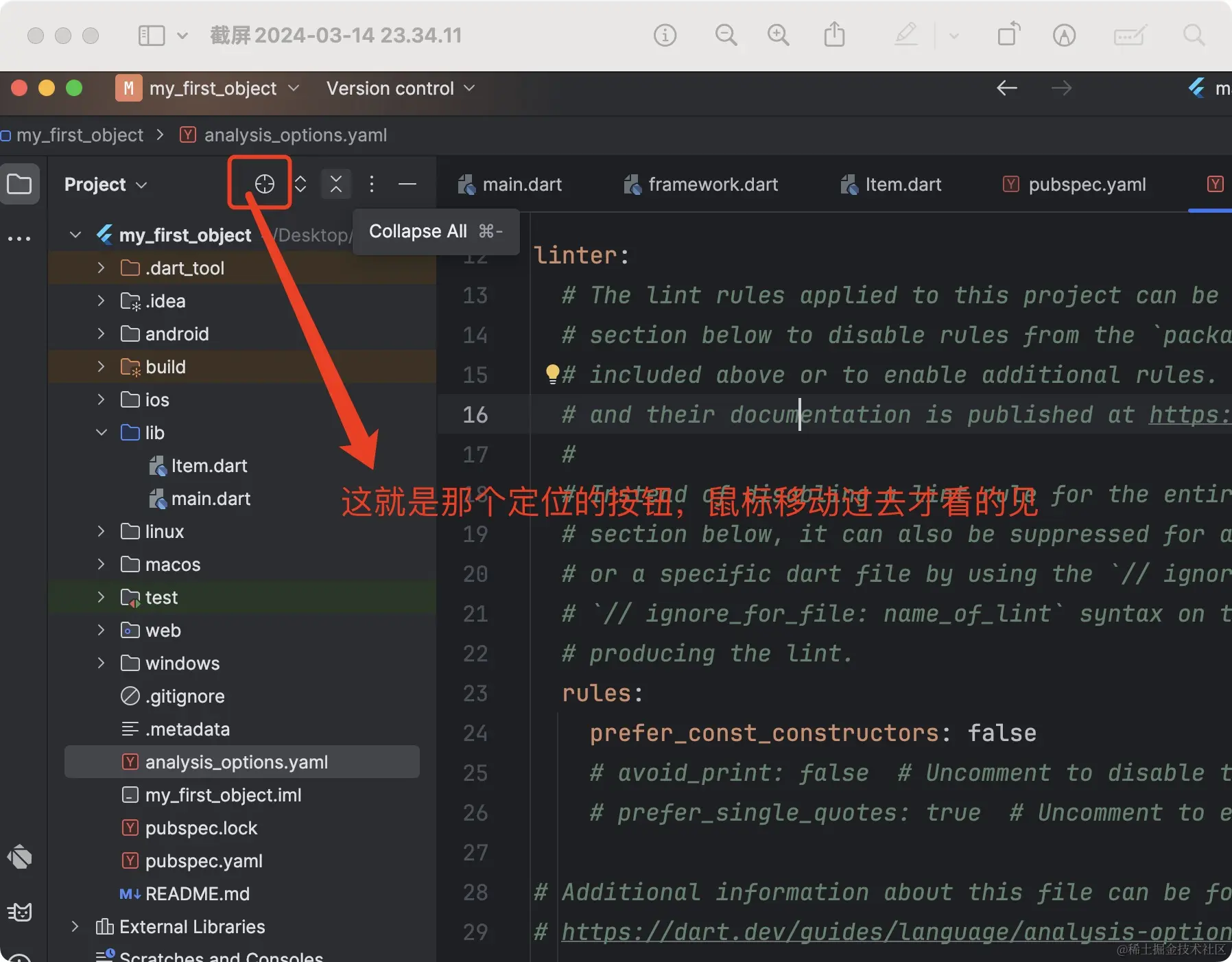Expand the External Libraries node
1232x962 pixels.
pyautogui.click(x=75, y=927)
